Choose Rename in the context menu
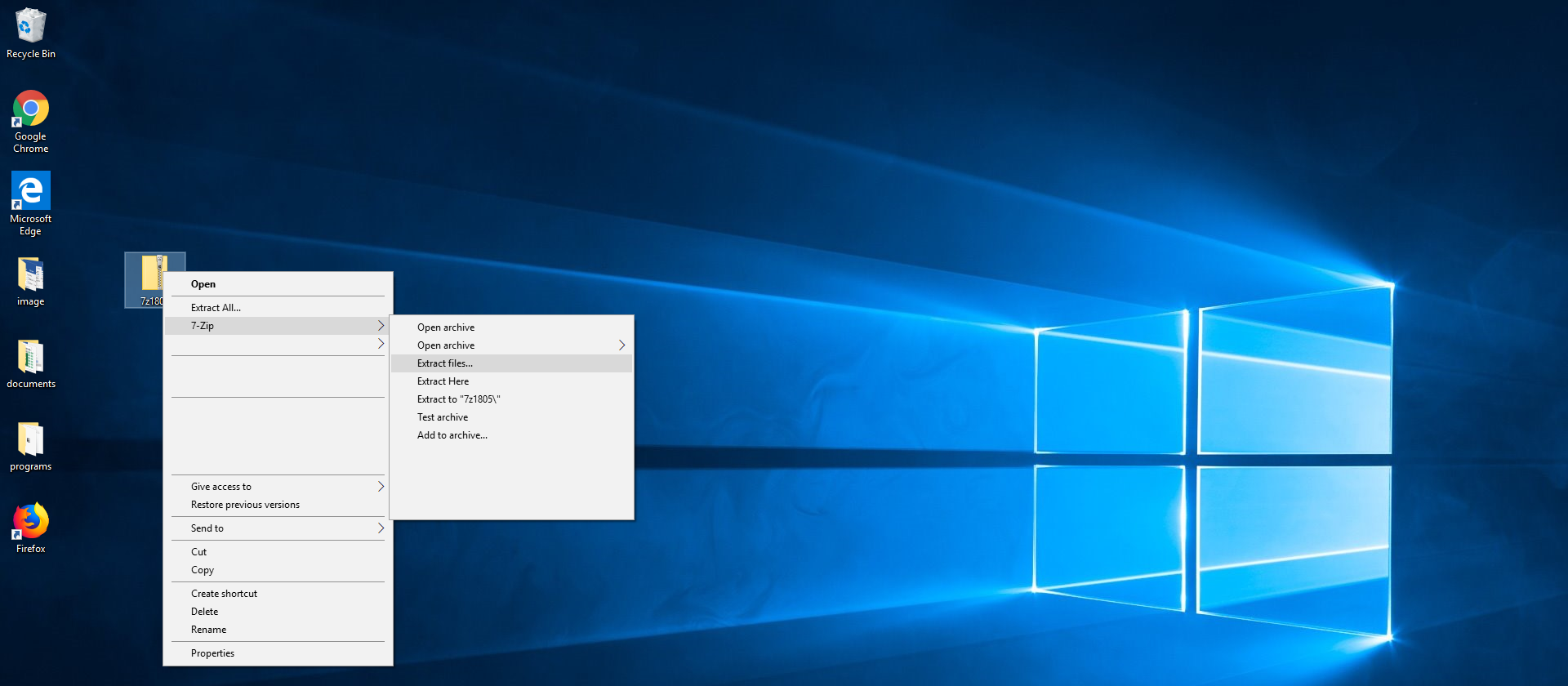1568x686 pixels. pyautogui.click(x=278, y=630)
